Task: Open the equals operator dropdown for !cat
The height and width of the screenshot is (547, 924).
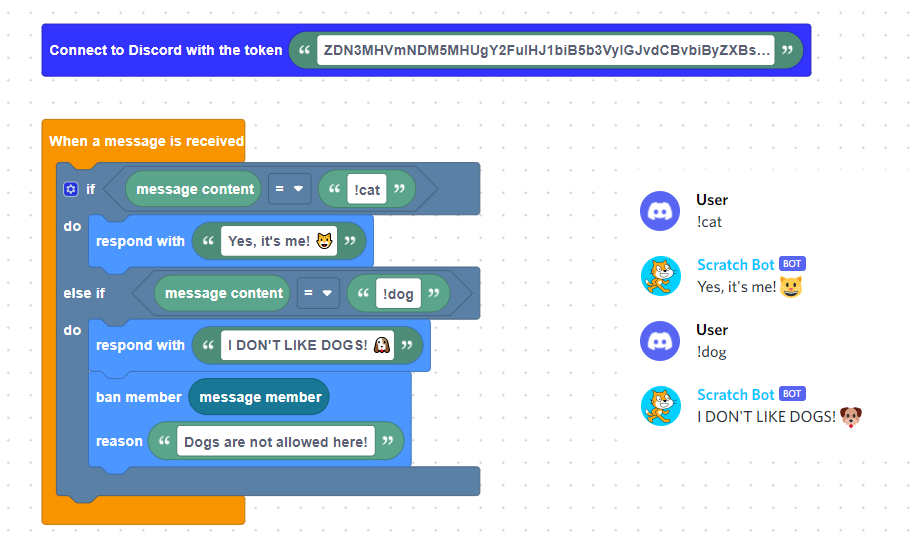Action: coord(289,189)
